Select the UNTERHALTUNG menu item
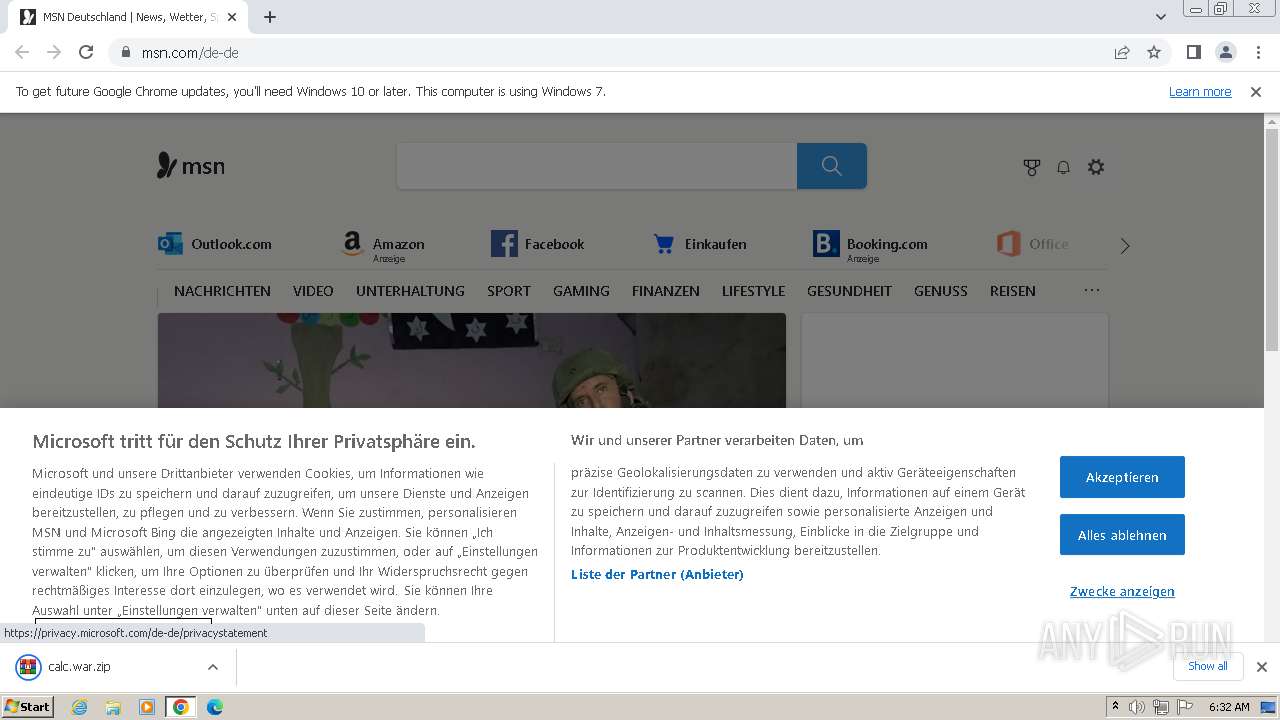 (x=410, y=291)
